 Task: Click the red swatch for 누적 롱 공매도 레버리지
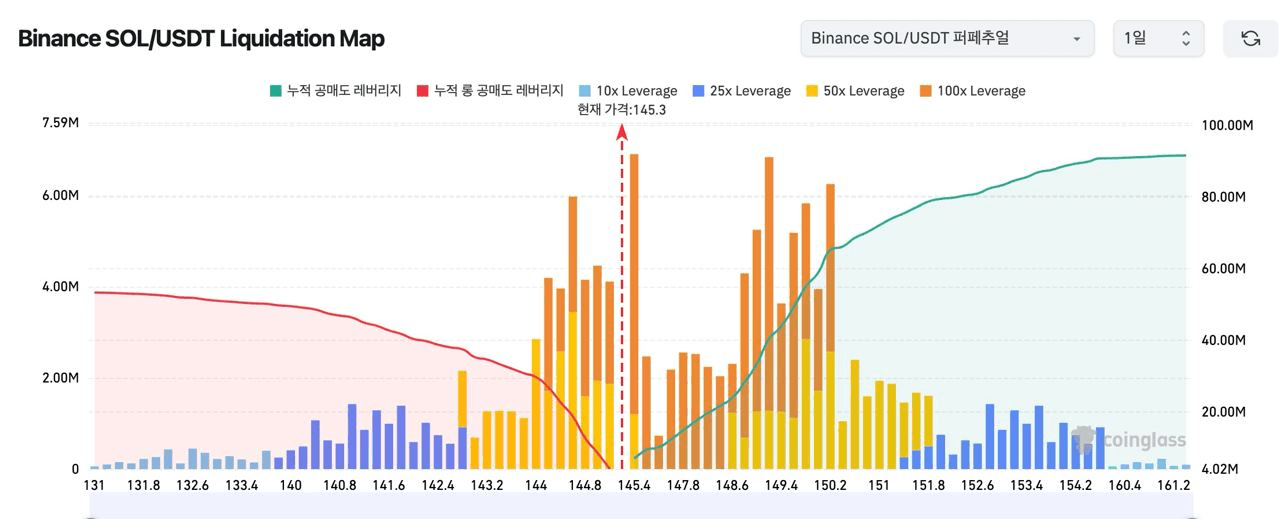(x=422, y=91)
